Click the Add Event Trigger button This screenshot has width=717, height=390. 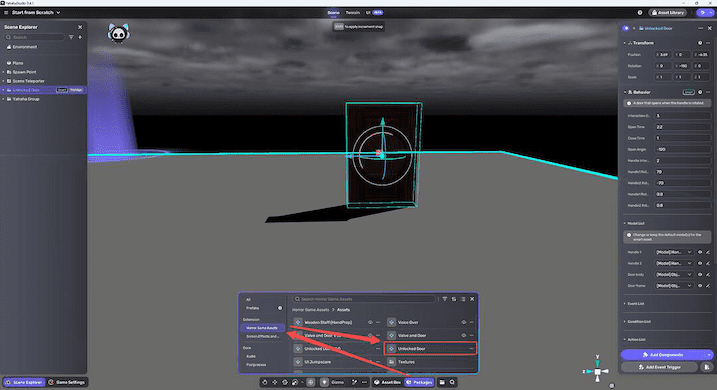[659, 367]
